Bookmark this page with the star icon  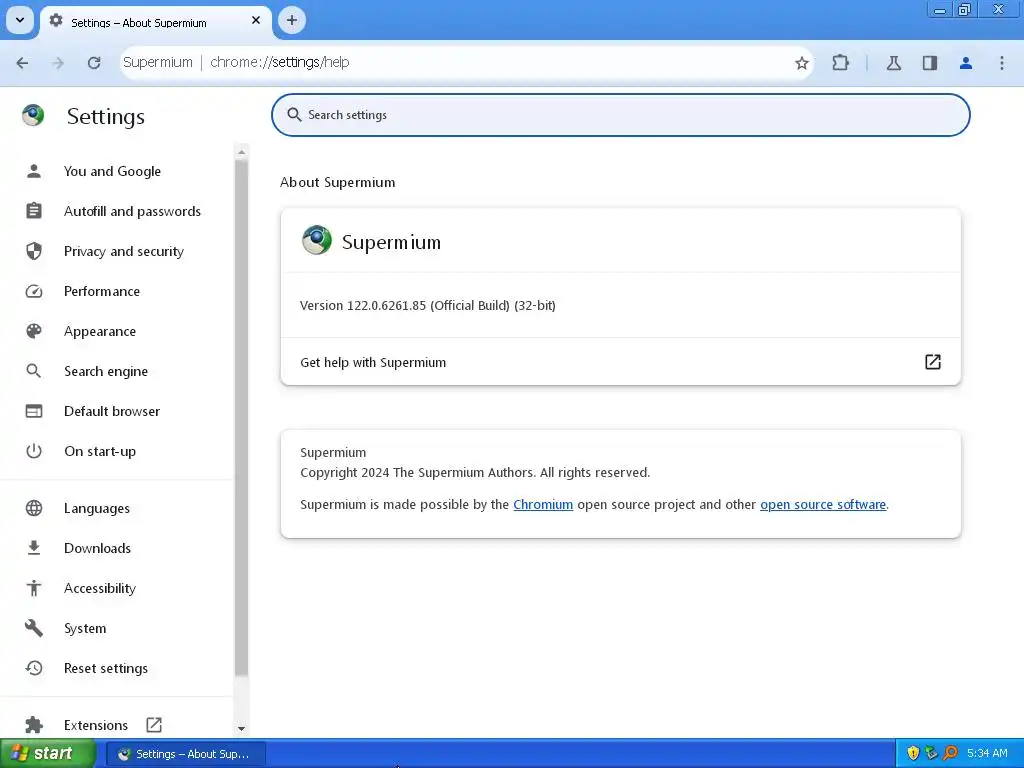tap(802, 63)
